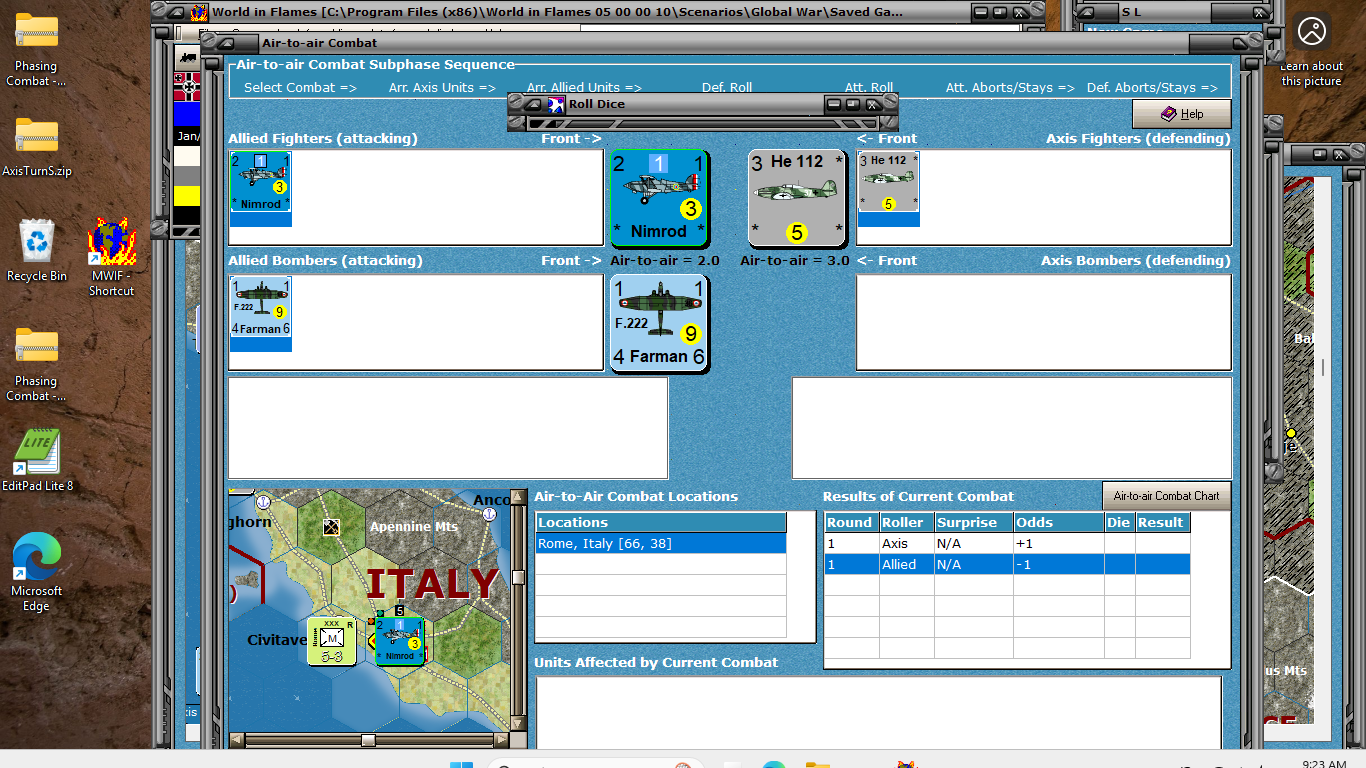Select the small Nimrod counter in Allied Fighters list
This screenshot has height=768, width=1366.
pos(260,182)
